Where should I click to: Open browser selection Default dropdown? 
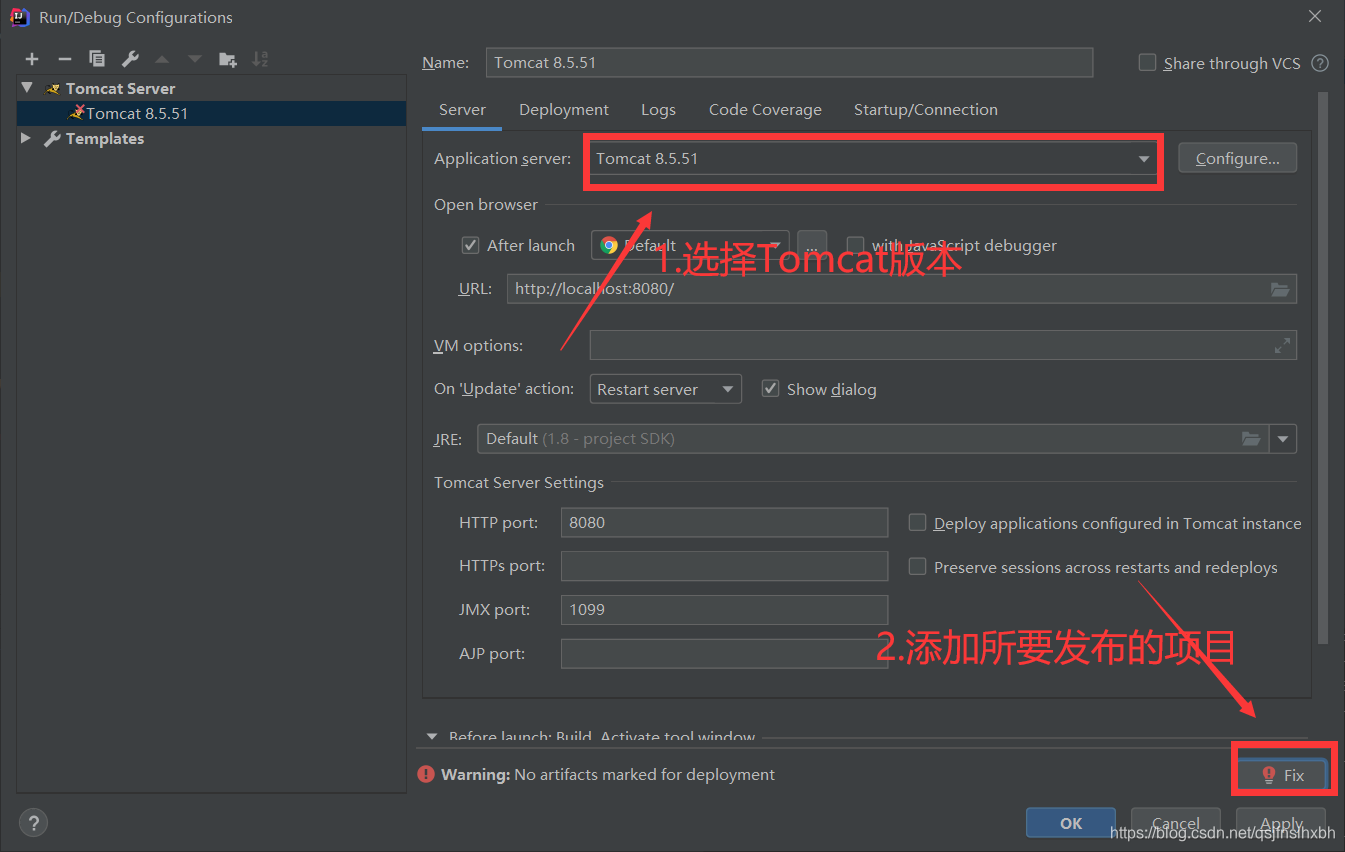690,245
